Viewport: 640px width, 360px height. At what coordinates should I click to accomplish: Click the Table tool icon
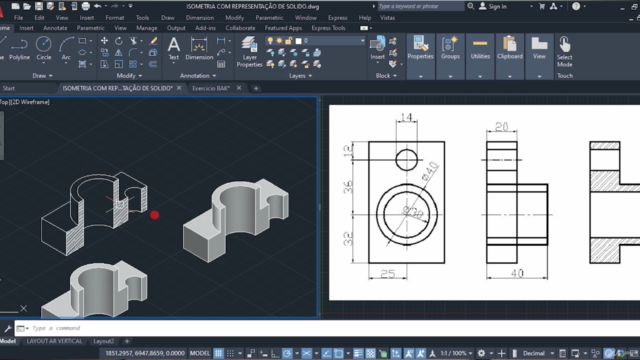click(x=221, y=64)
